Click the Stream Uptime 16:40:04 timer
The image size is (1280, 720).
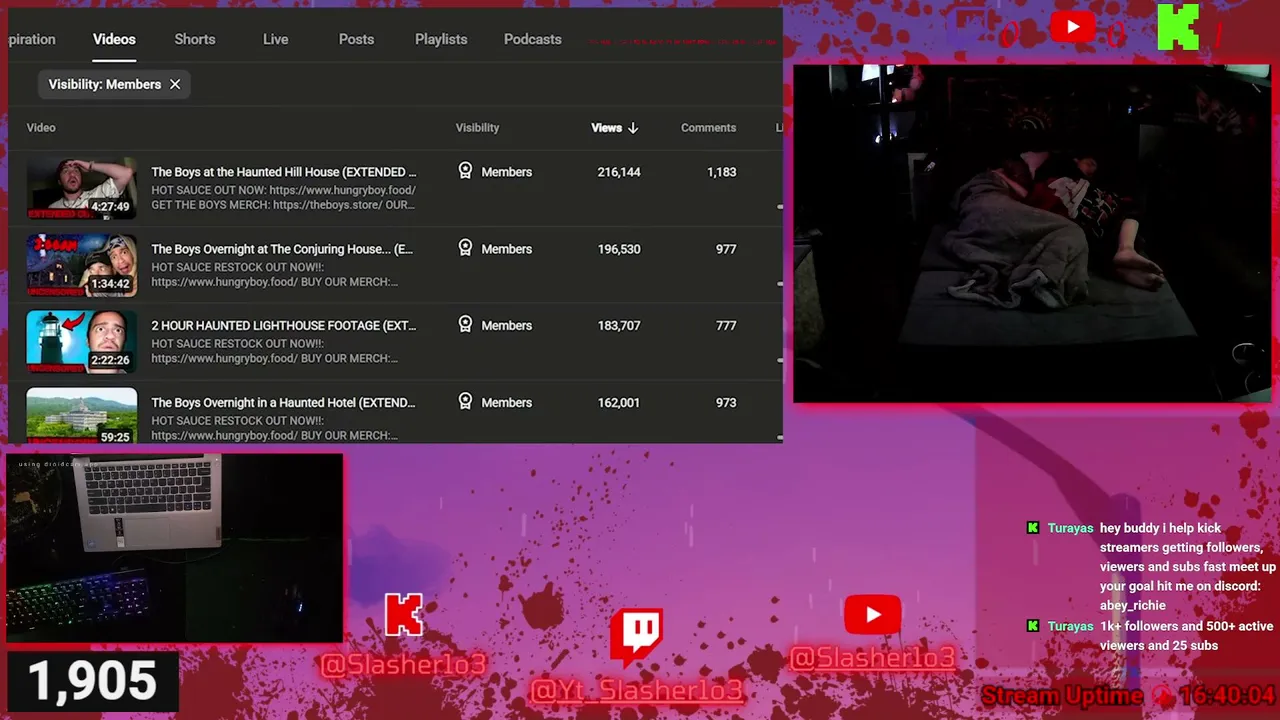1129,696
